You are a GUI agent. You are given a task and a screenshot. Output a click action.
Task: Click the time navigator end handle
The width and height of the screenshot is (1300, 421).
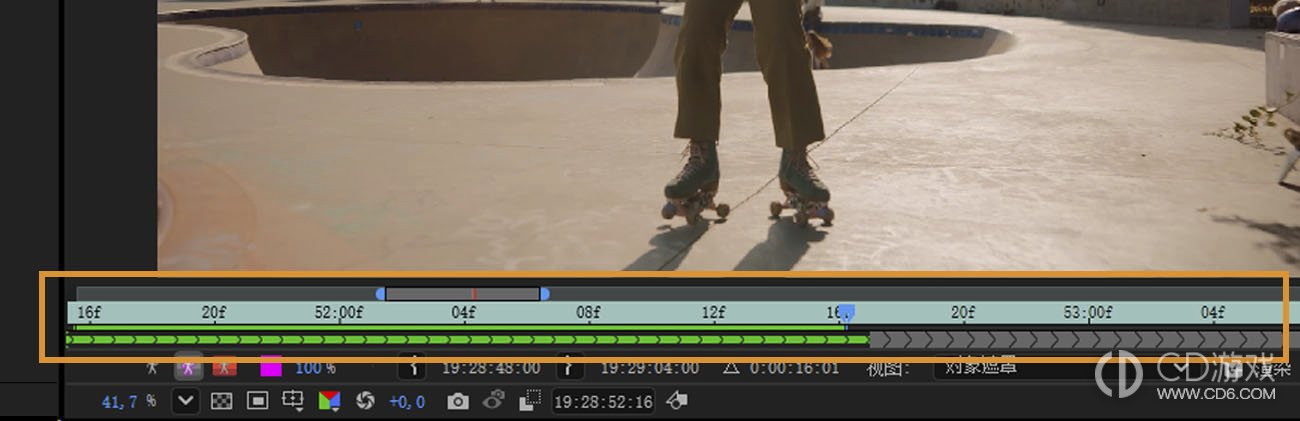(544, 294)
